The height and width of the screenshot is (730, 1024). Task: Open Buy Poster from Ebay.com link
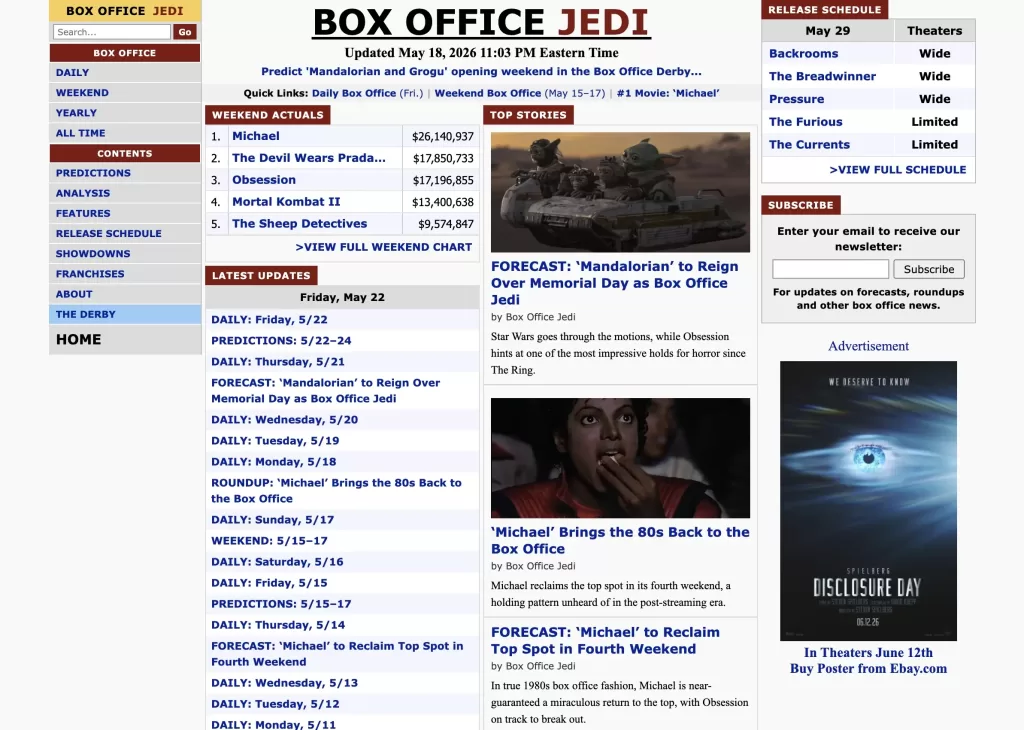pyautogui.click(x=868, y=669)
